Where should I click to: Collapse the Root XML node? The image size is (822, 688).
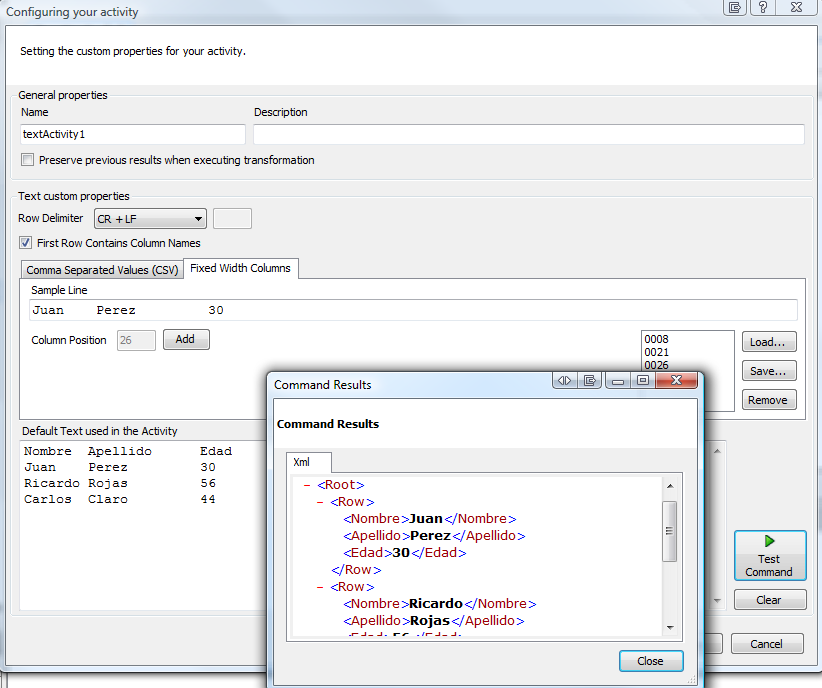(307, 485)
